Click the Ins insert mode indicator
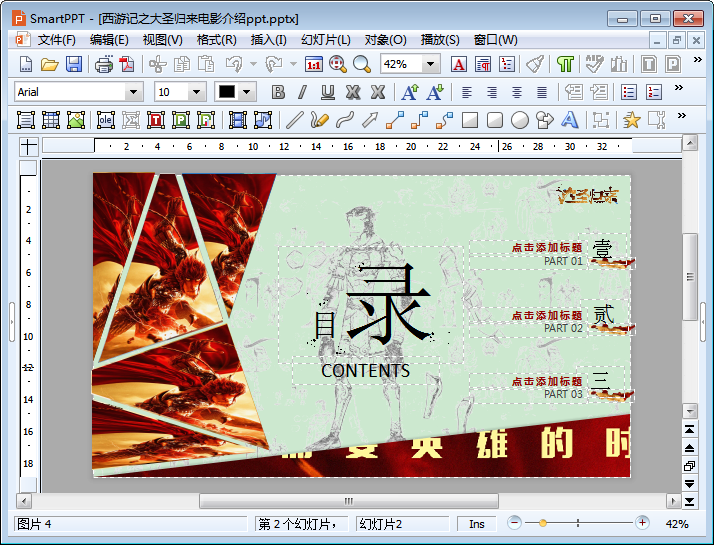The height and width of the screenshot is (545, 714). tap(476, 524)
